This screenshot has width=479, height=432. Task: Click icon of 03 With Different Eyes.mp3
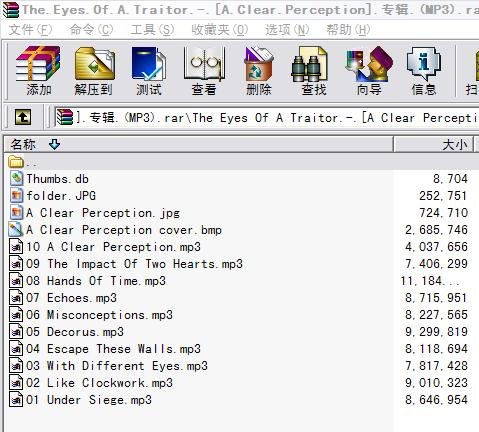pyautogui.click(x=16, y=366)
